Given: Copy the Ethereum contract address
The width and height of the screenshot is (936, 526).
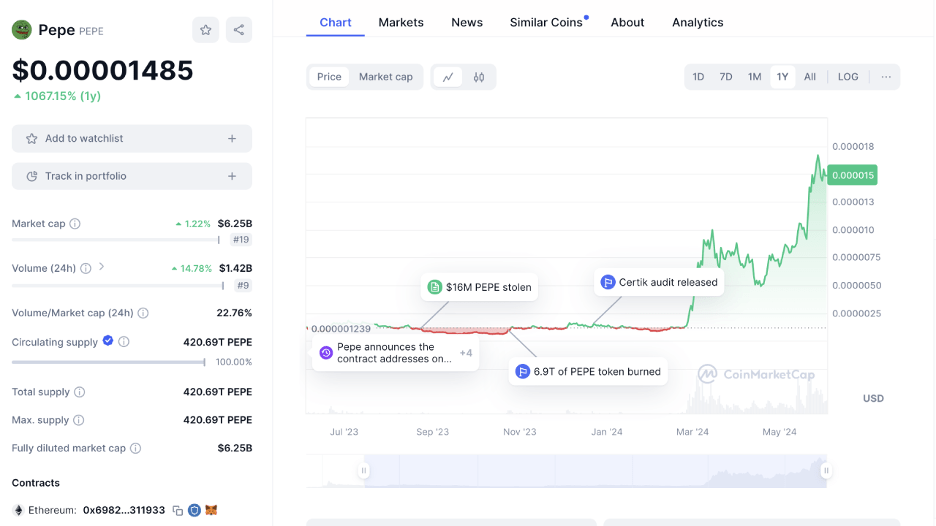Looking at the screenshot, I should tap(177, 510).
